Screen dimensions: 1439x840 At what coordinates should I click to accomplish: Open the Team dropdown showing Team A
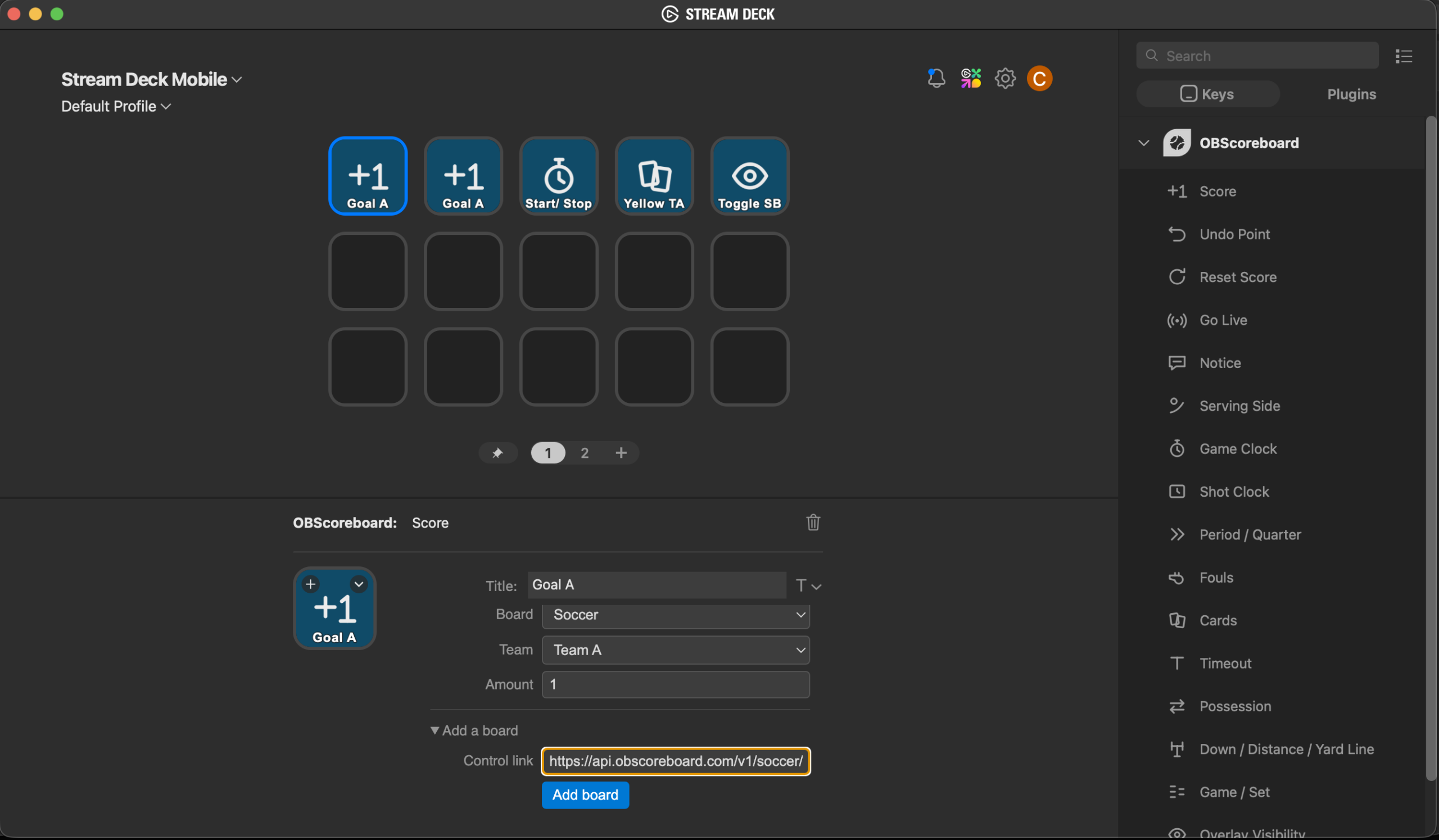[676, 650]
